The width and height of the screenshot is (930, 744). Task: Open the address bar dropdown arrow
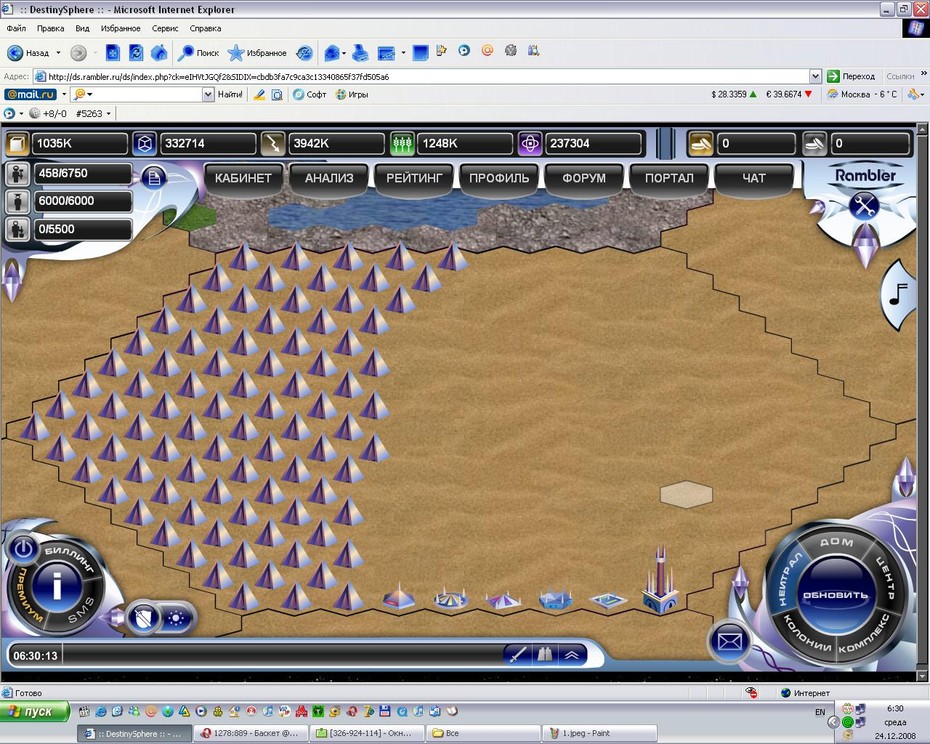coord(815,77)
